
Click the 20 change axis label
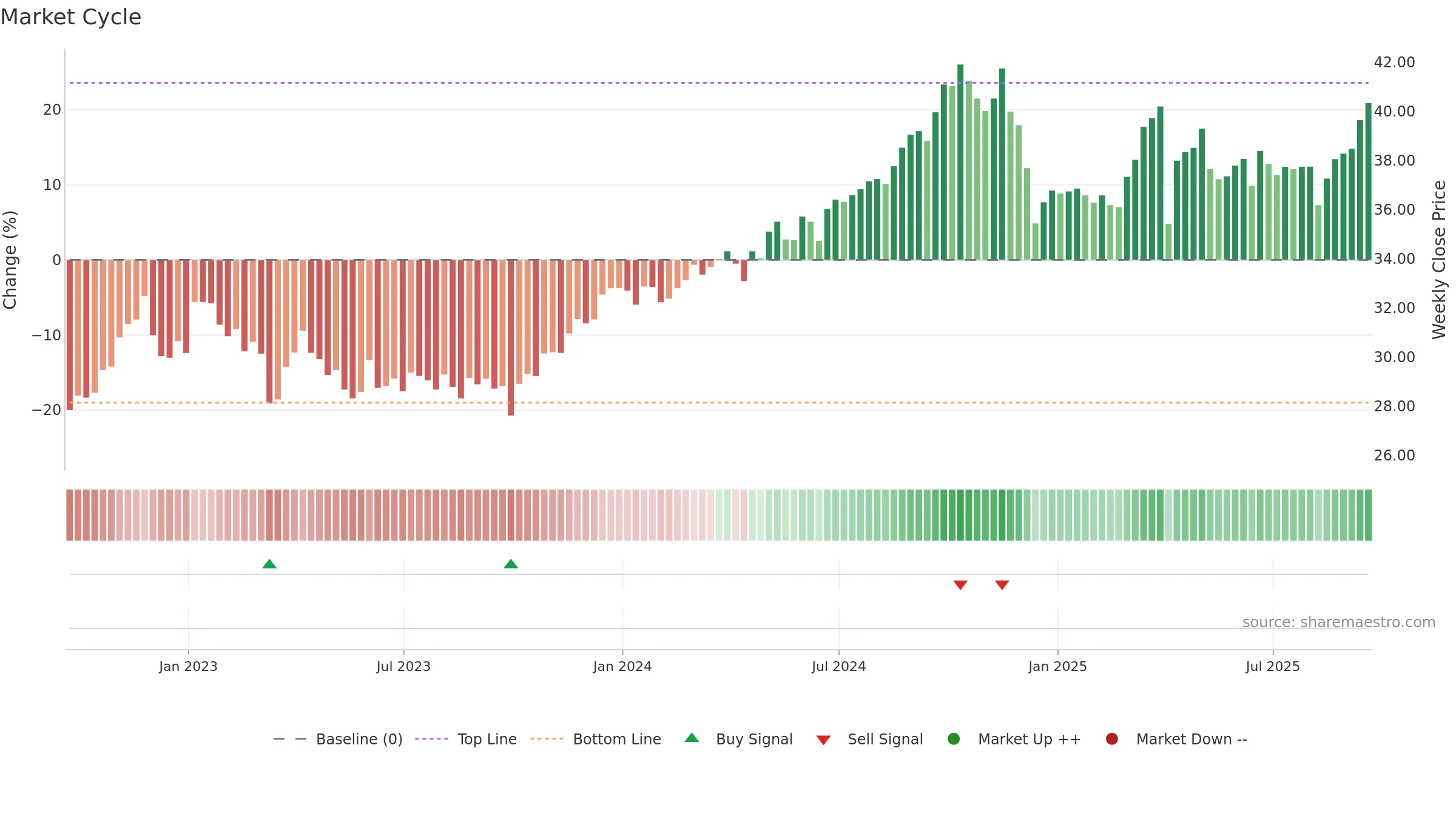point(52,110)
